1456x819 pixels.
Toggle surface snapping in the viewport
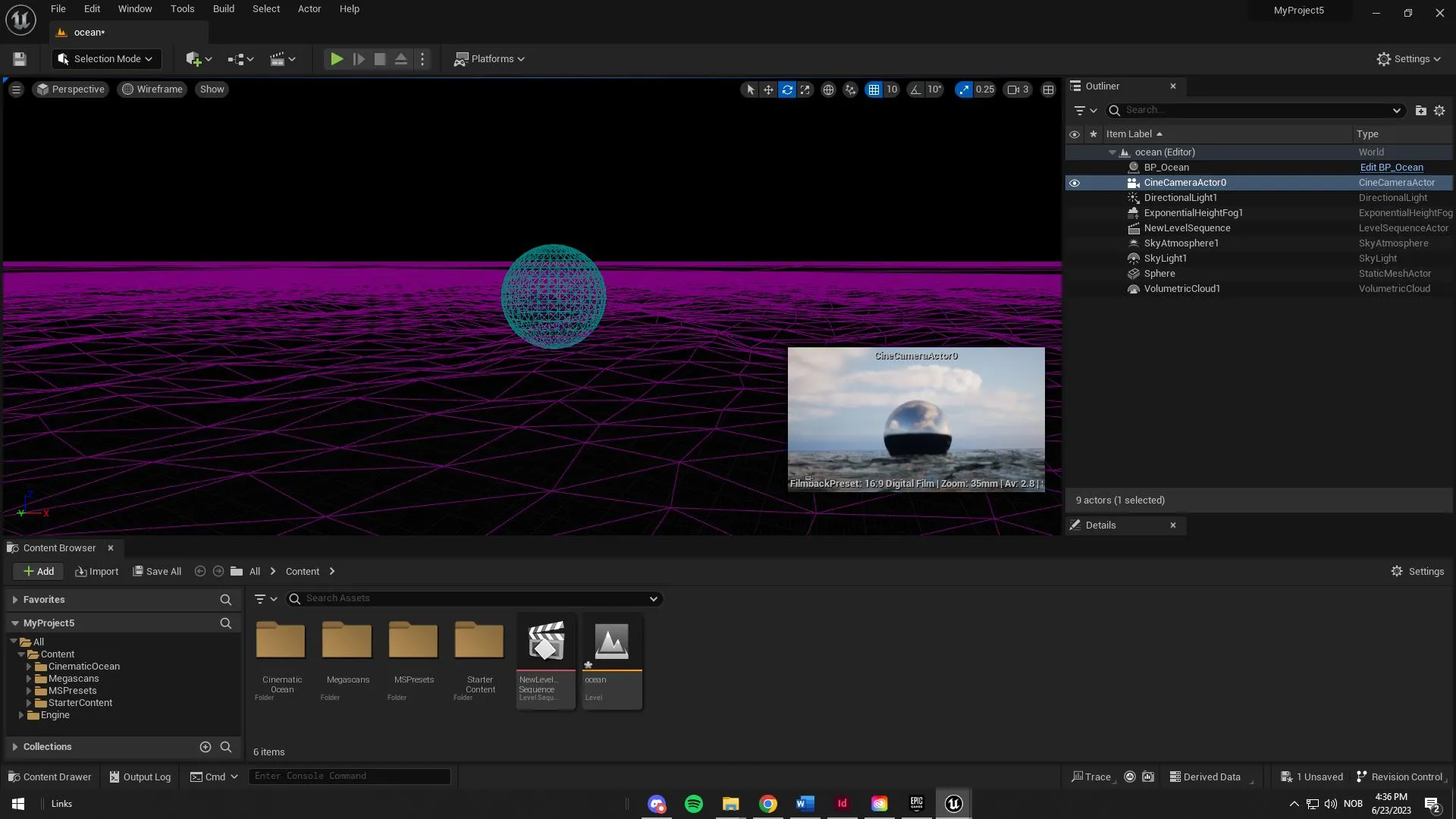pos(851,89)
